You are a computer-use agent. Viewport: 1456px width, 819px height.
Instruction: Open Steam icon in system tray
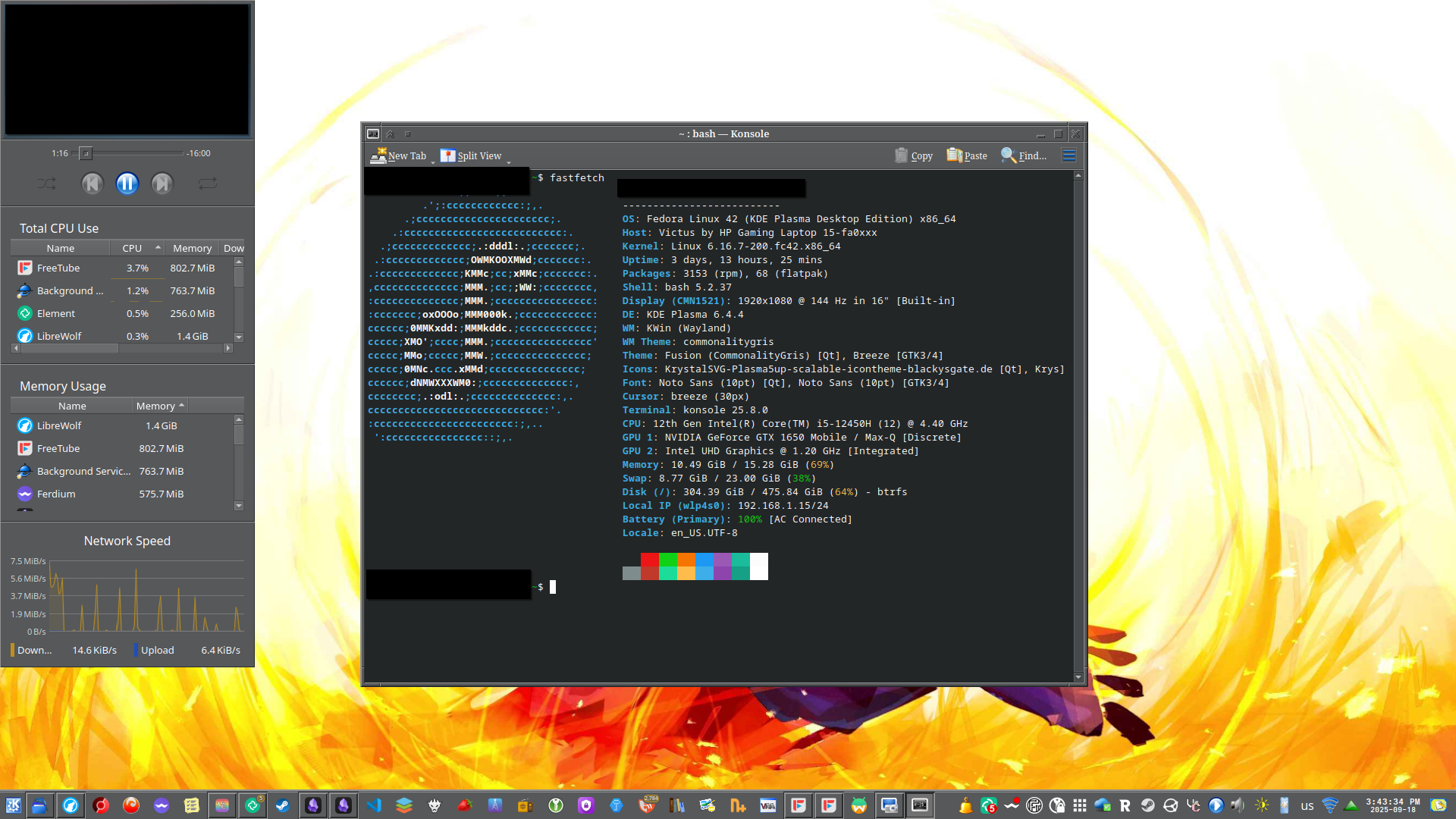pyautogui.click(x=1147, y=805)
